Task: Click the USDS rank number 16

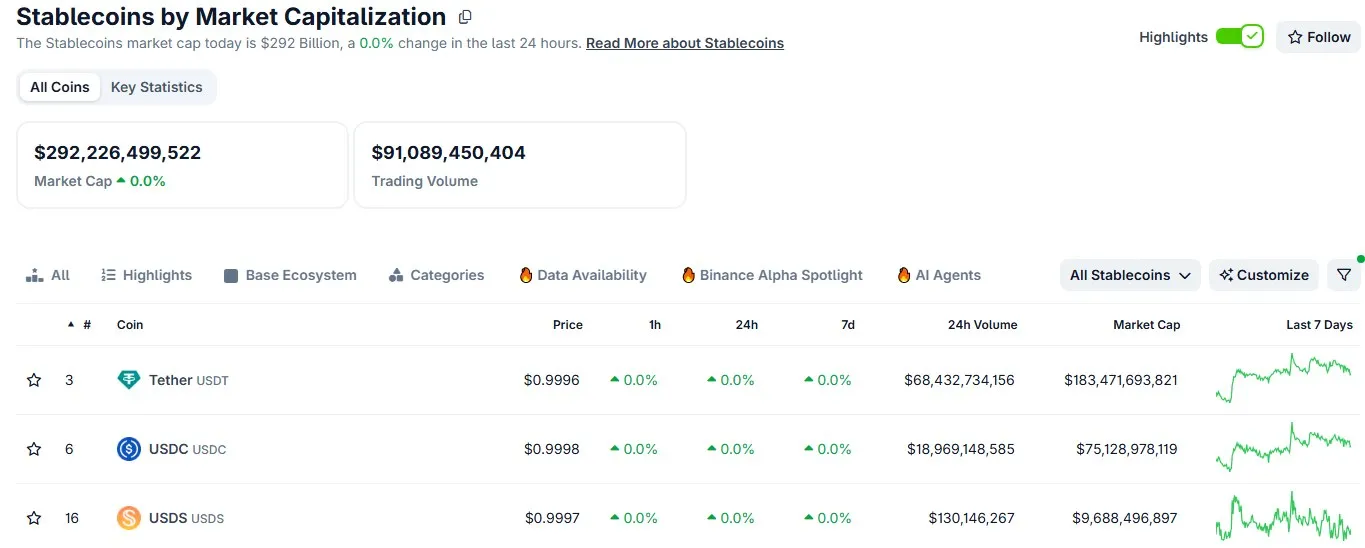Action: tap(72, 518)
